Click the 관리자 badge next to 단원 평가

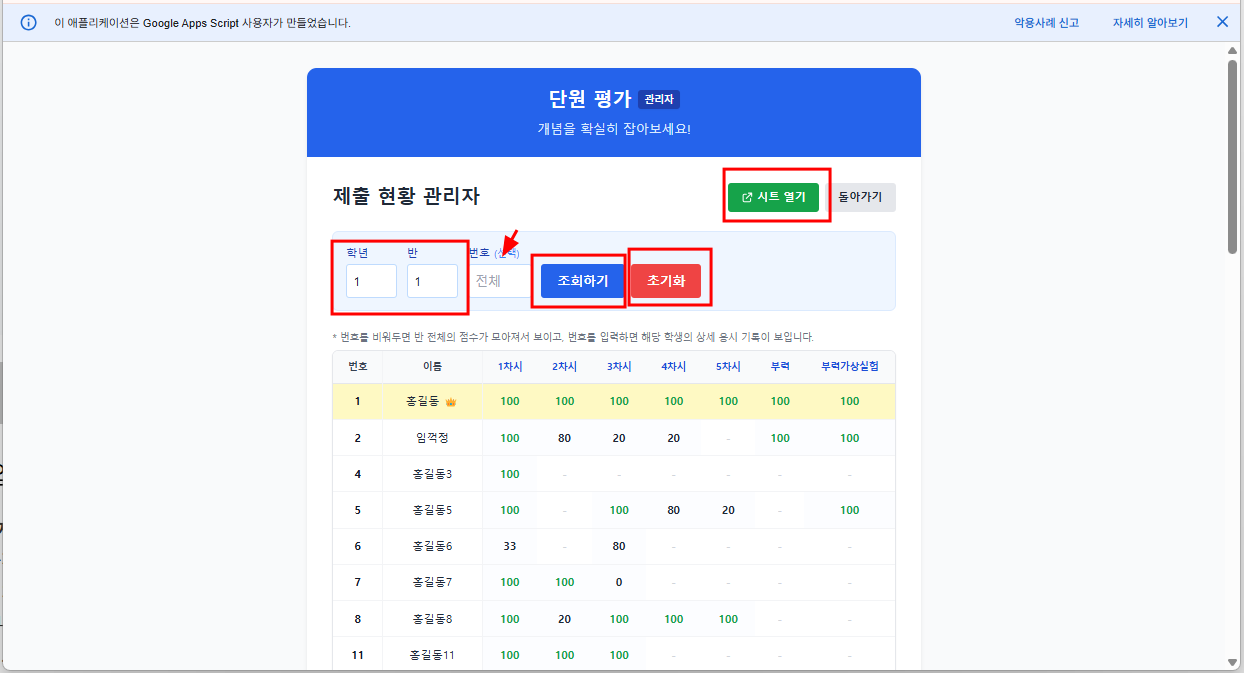(x=659, y=100)
